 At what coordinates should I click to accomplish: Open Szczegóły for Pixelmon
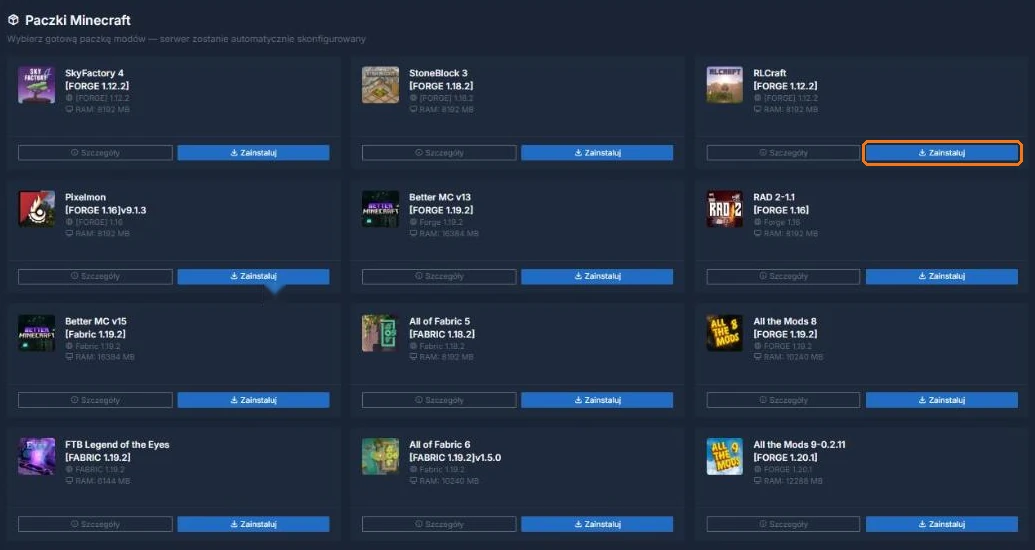(95, 276)
